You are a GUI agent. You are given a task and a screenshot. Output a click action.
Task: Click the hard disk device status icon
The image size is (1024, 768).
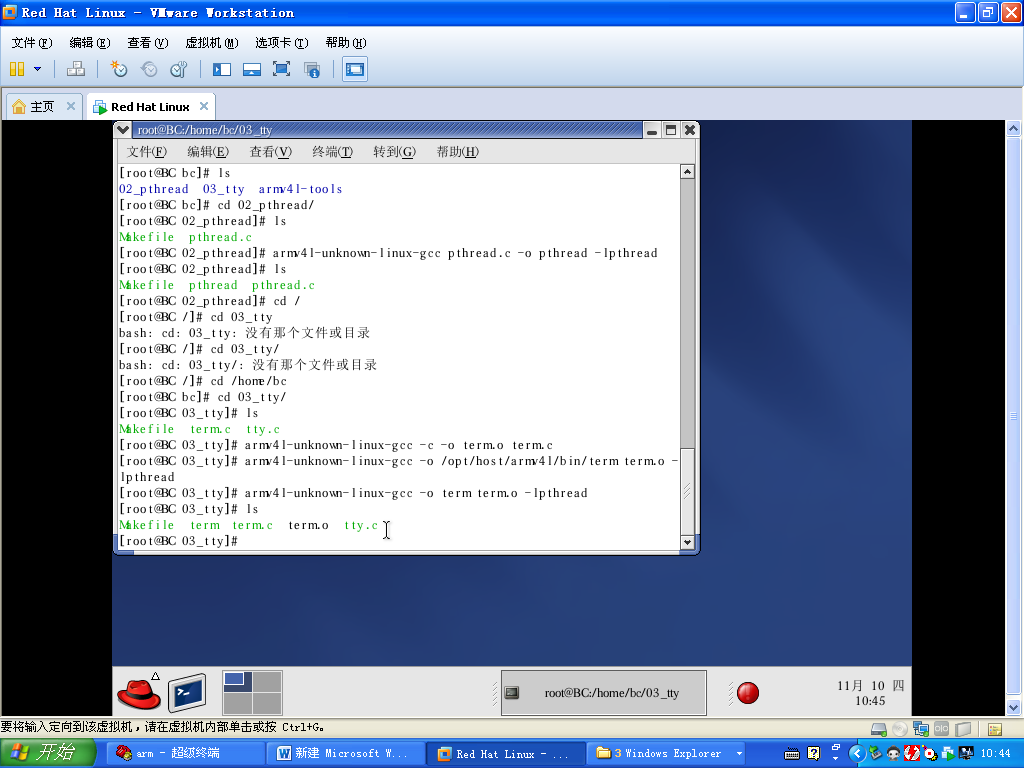(879, 729)
